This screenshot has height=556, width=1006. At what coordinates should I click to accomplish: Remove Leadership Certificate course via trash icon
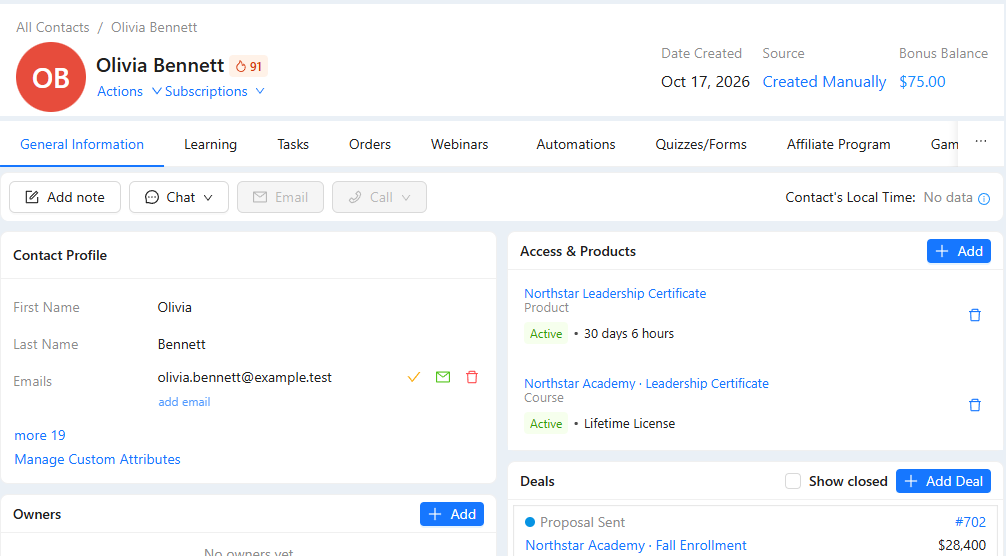pos(975,405)
